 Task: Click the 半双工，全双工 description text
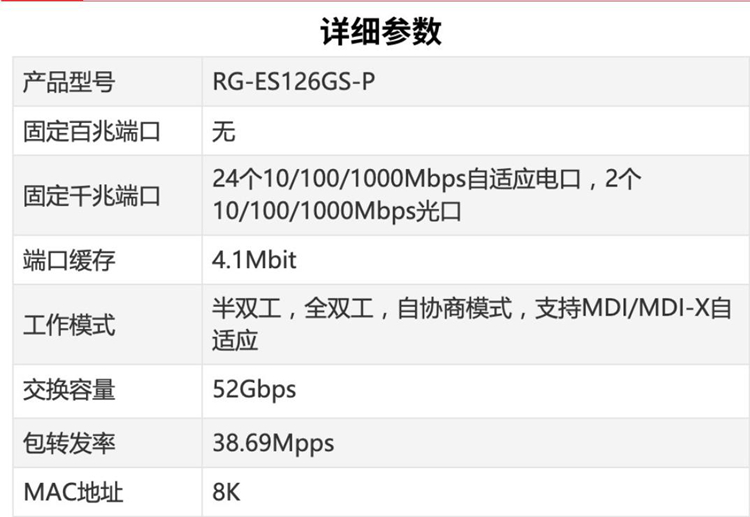[293, 308]
